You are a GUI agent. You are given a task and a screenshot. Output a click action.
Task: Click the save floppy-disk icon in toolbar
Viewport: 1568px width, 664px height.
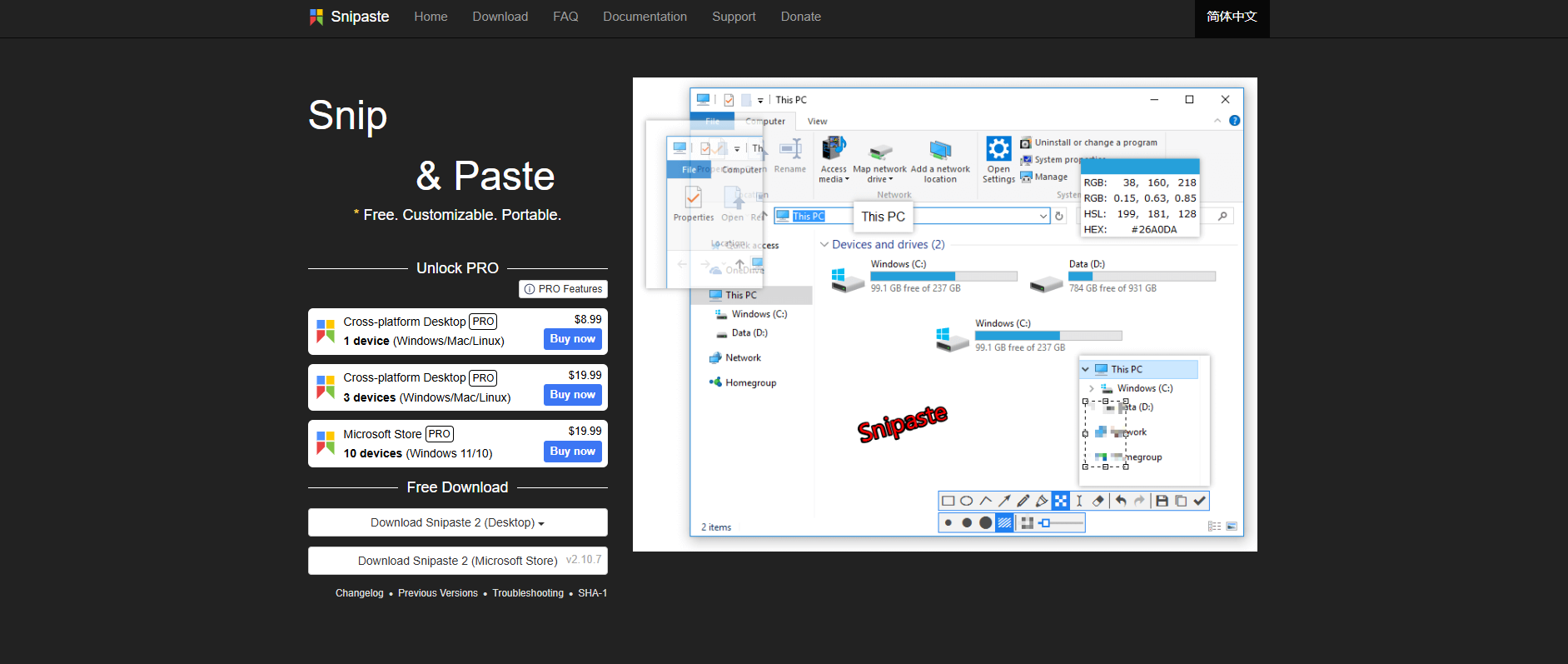[x=1162, y=501]
